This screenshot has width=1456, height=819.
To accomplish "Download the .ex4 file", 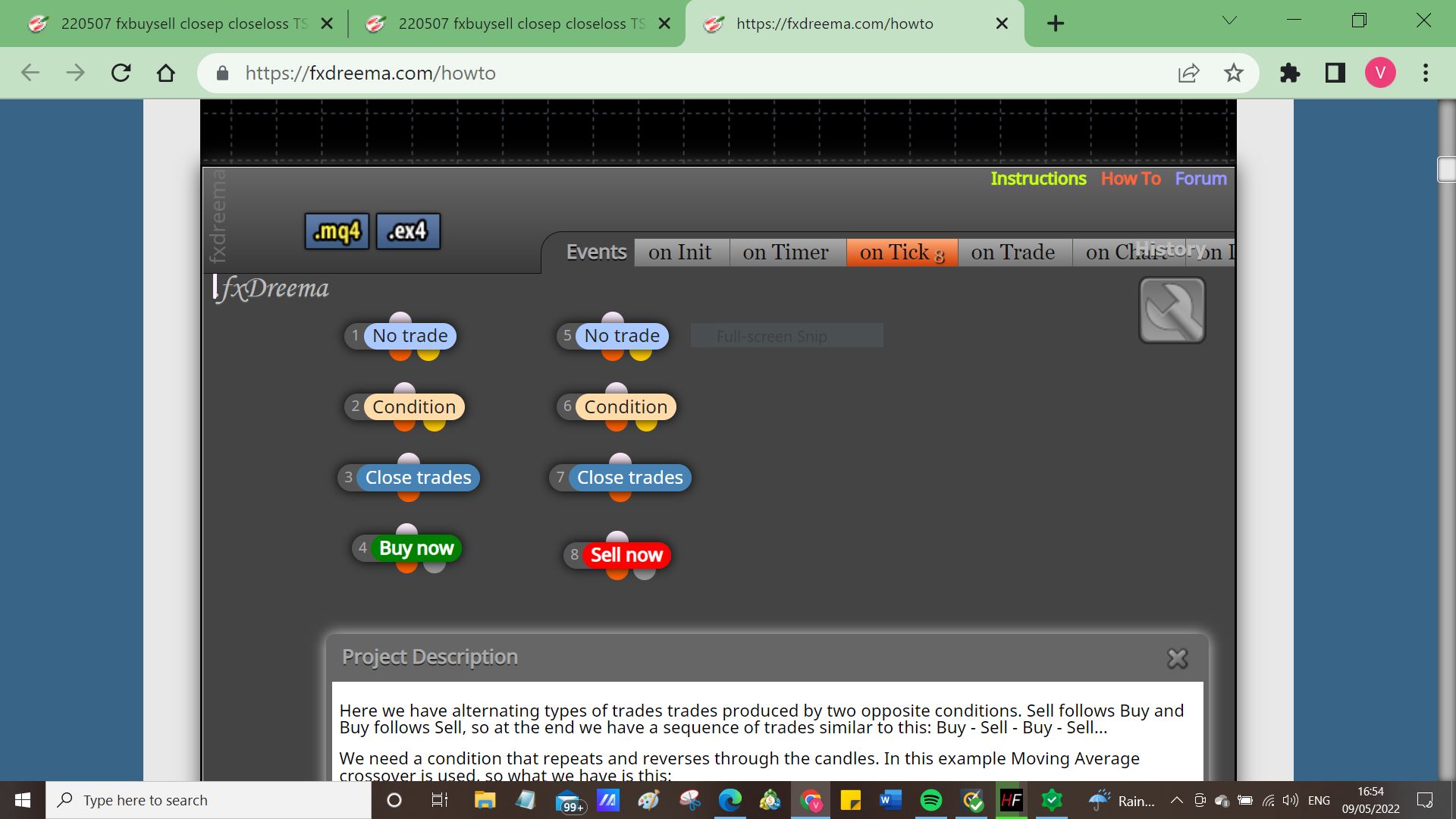I will click(408, 231).
